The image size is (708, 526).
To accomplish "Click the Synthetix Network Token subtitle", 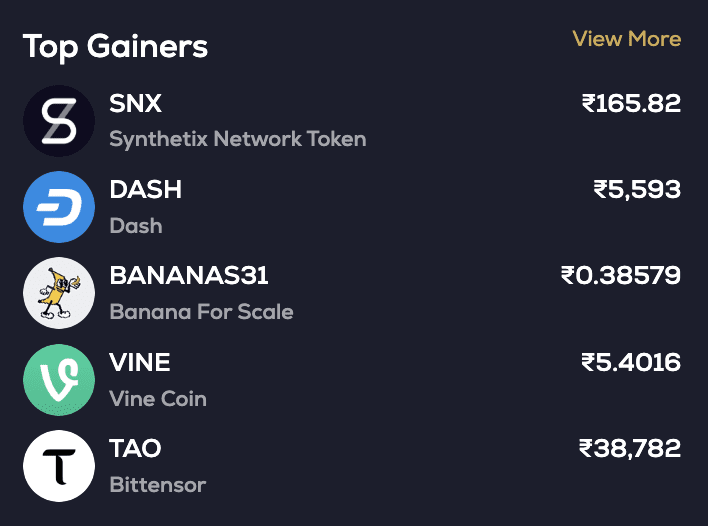I will coord(238,139).
